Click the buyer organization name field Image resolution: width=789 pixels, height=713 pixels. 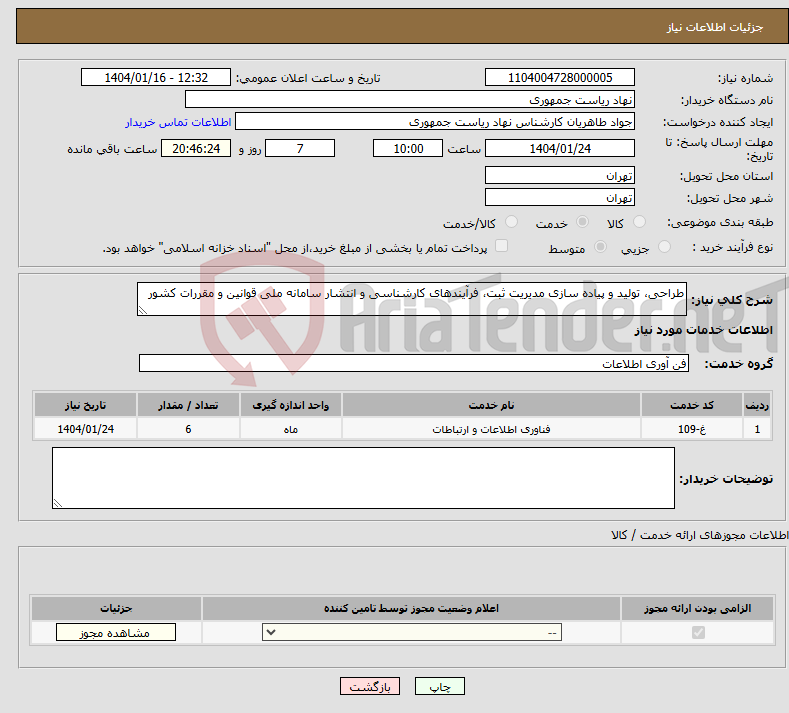click(x=410, y=100)
